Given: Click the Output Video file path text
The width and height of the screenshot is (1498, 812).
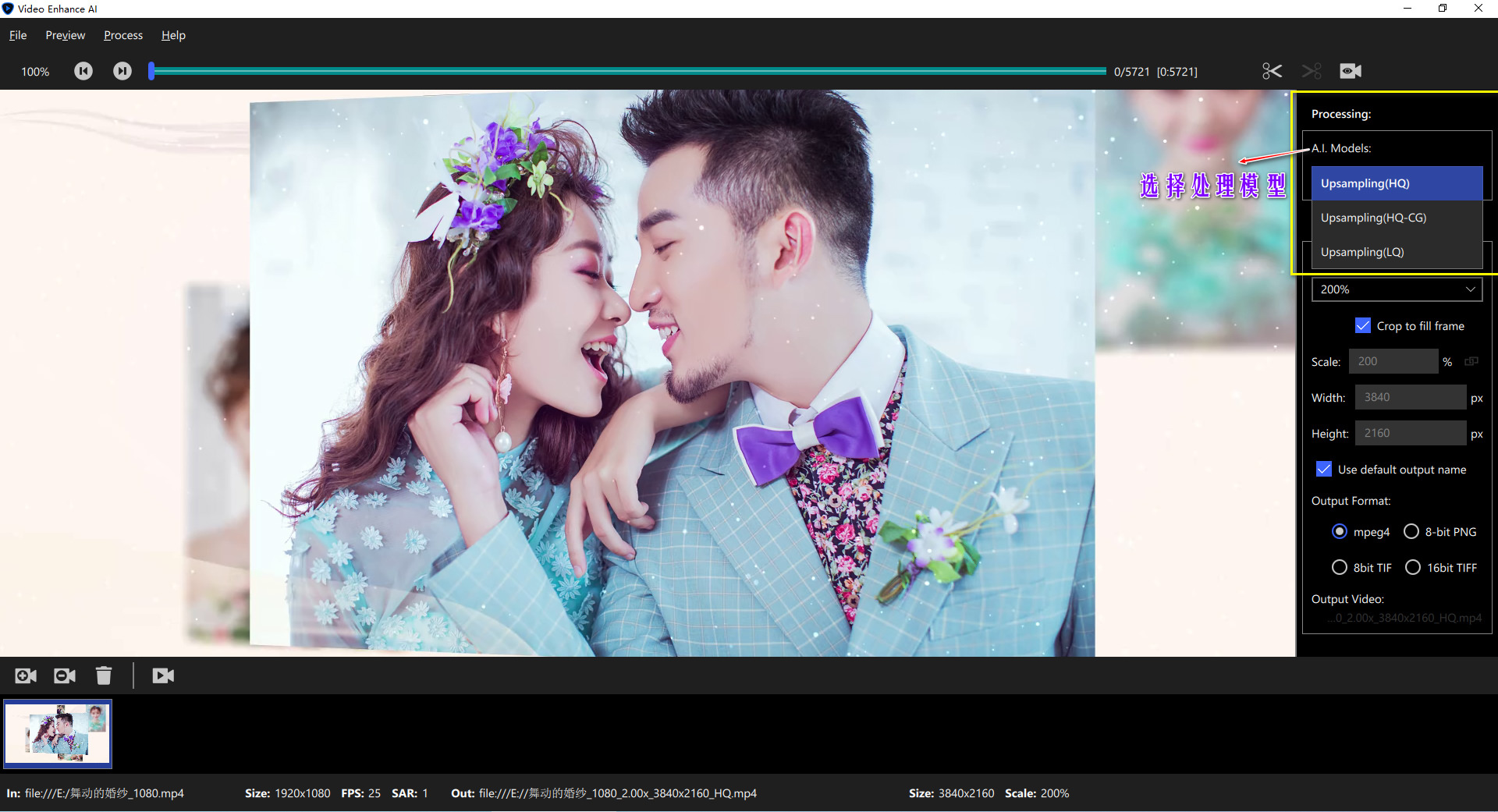Looking at the screenshot, I should click(1404, 618).
